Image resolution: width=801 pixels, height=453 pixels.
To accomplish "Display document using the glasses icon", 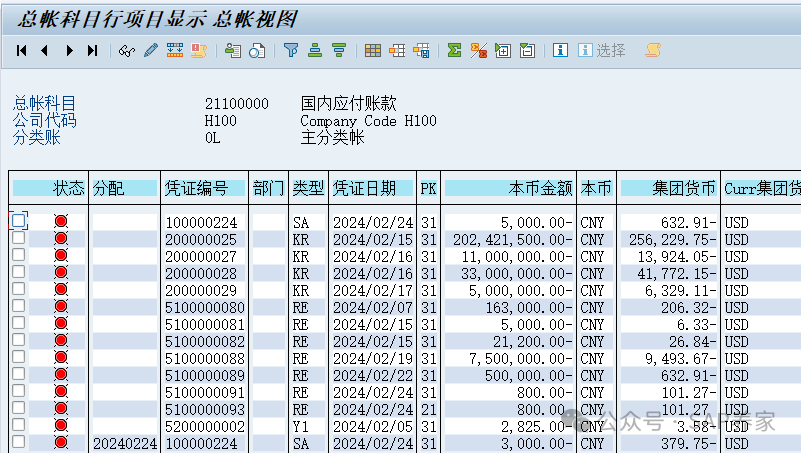I will coord(127,51).
